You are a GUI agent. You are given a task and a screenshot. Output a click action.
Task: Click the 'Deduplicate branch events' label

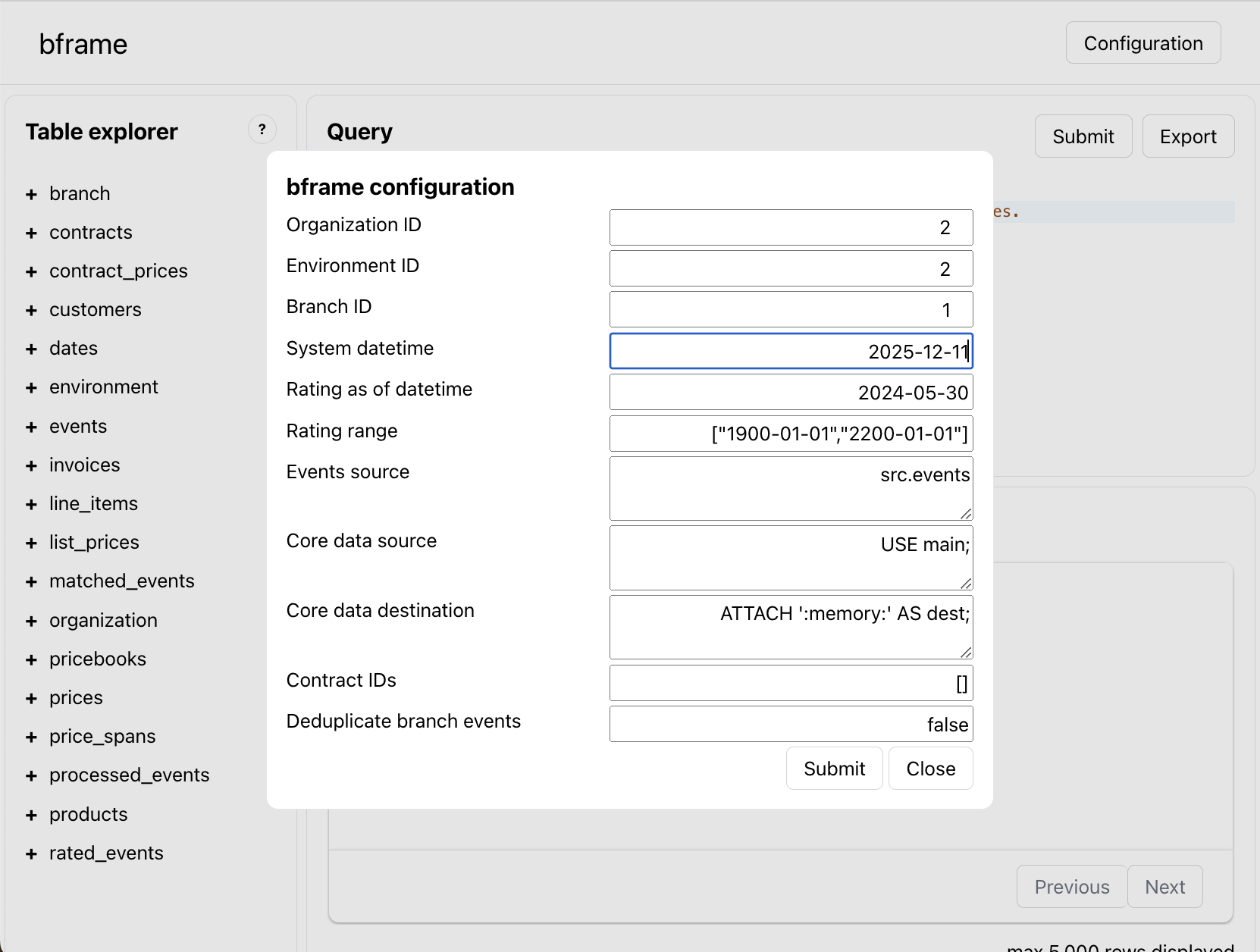click(403, 721)
